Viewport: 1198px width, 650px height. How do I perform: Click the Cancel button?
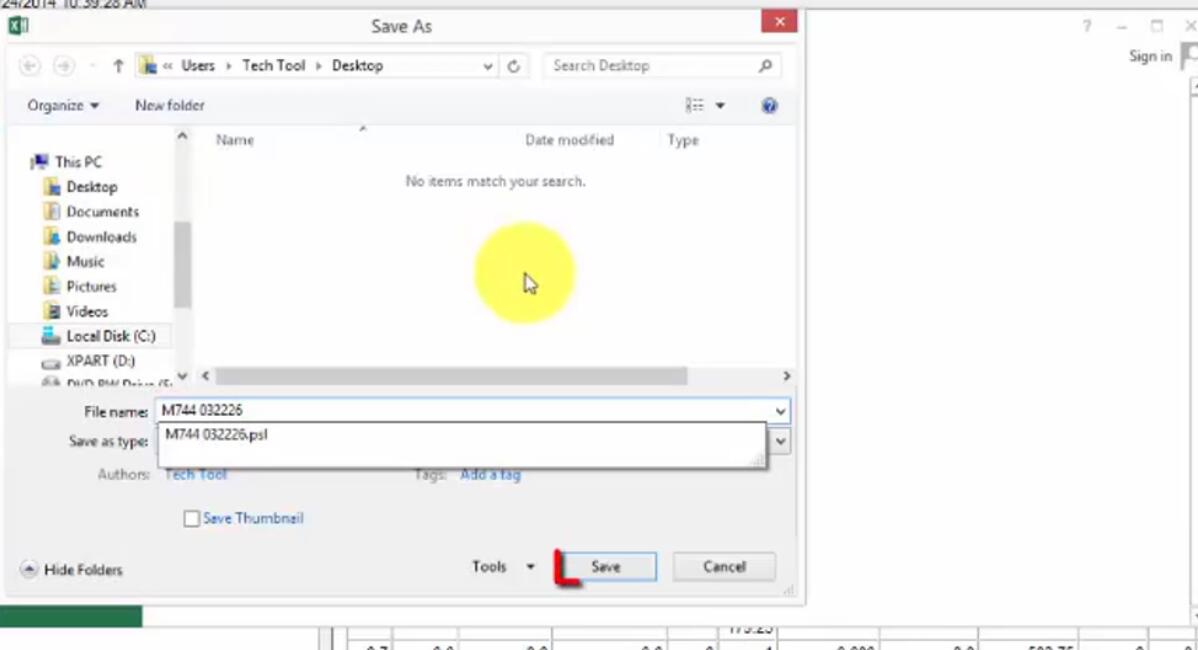(x=724, y=567)
